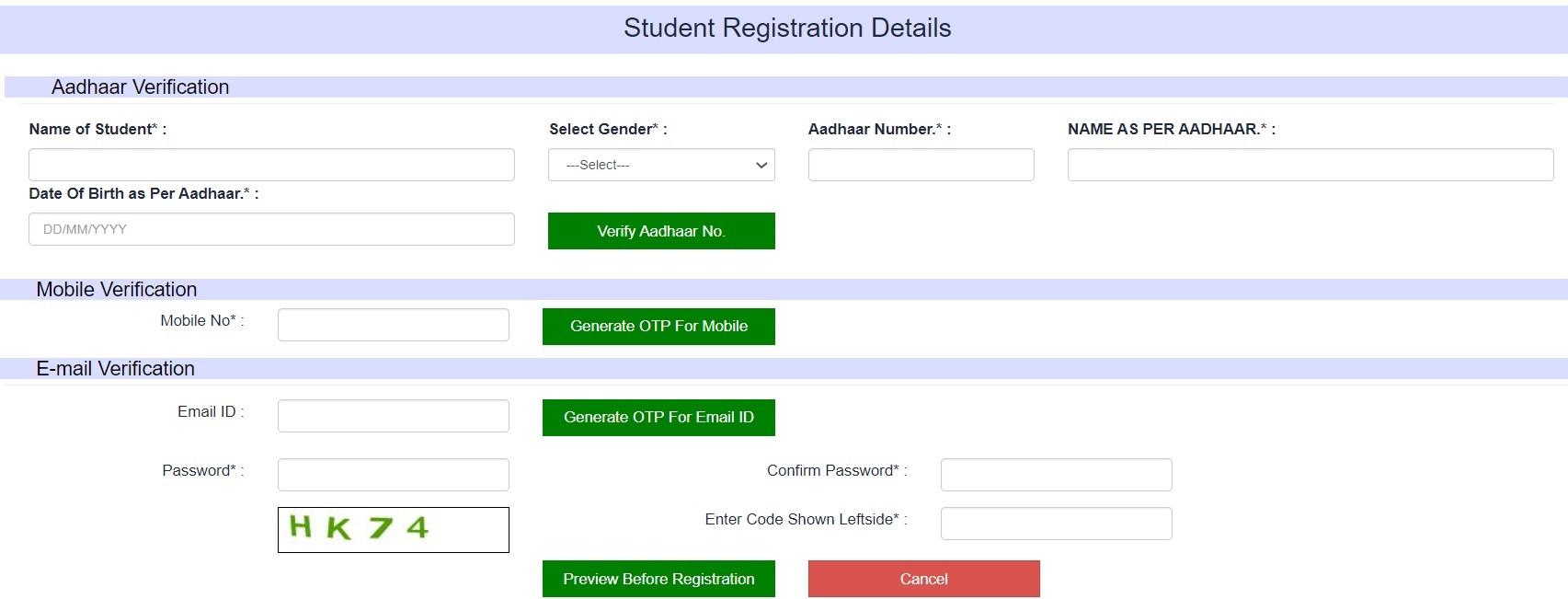
Task: Click the Email ID input field
Action: pos(392,415)
